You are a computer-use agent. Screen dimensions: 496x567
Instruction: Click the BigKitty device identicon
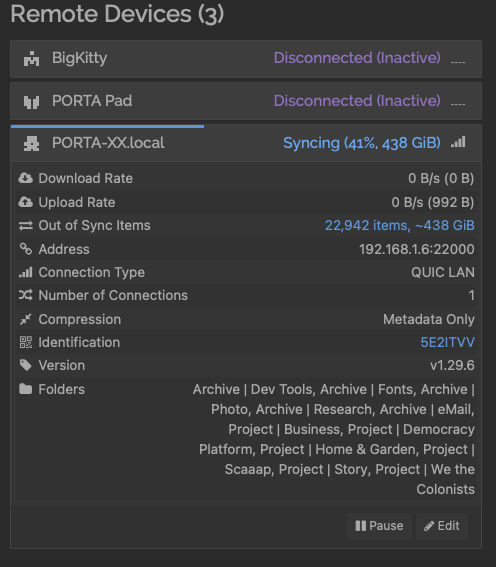(x=31, y=59)
